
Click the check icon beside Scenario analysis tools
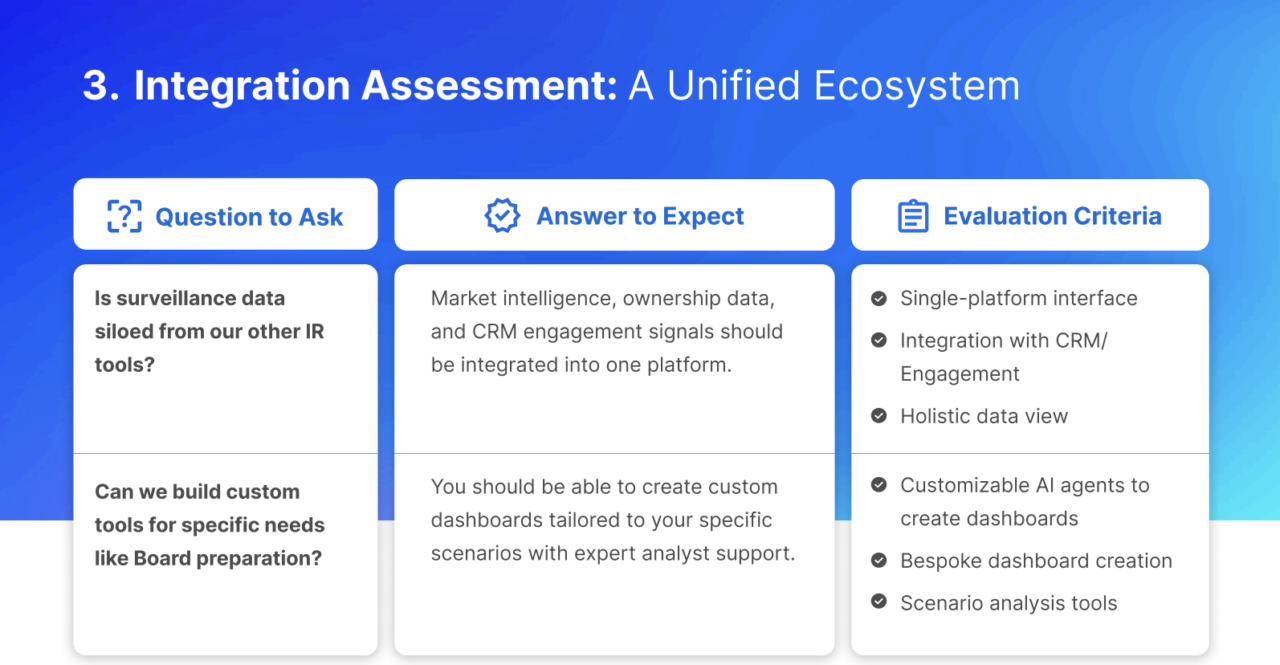pyautogui.click(x=879, y=602)
